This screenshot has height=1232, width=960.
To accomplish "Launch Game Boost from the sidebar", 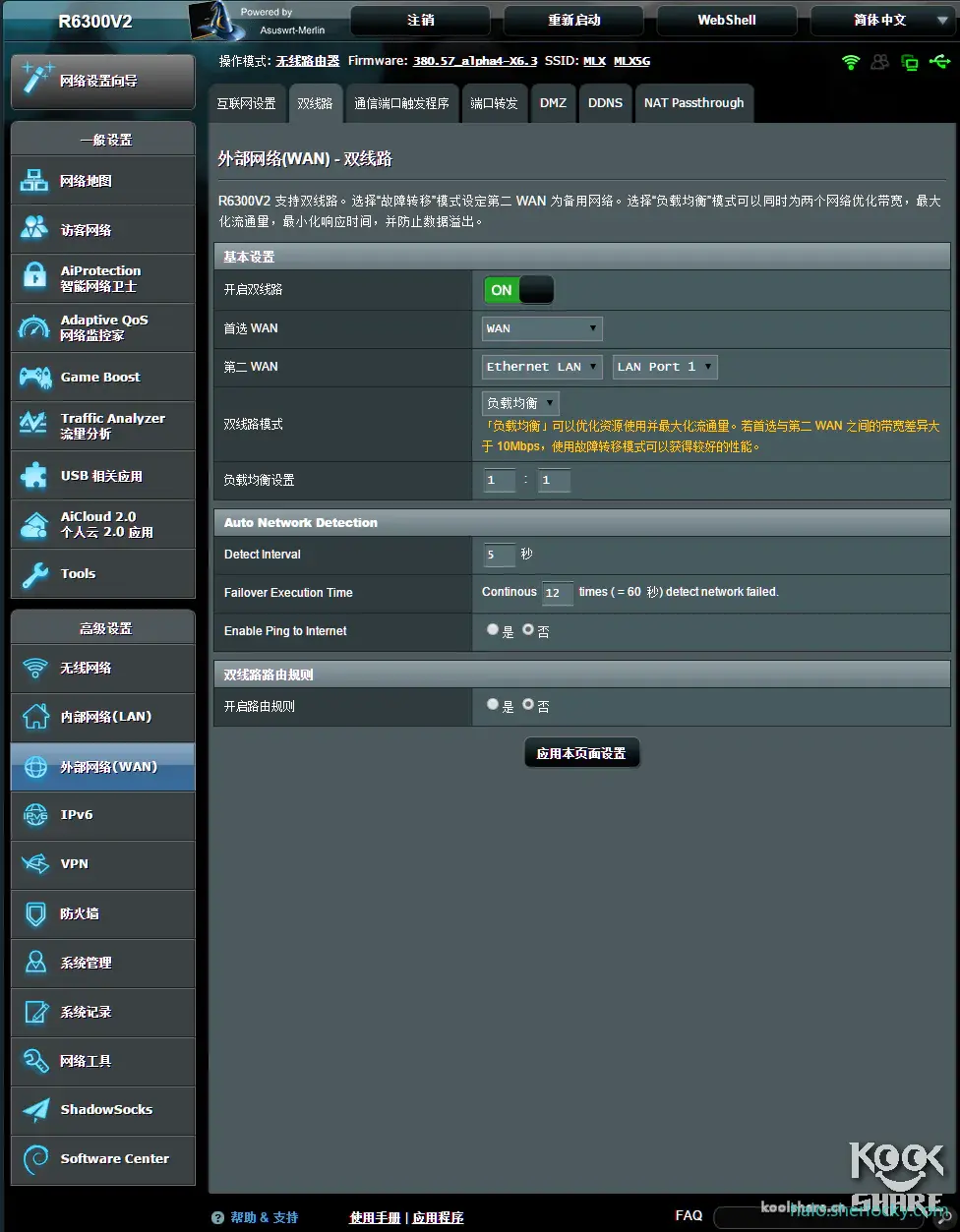I will tap(102, 377).
